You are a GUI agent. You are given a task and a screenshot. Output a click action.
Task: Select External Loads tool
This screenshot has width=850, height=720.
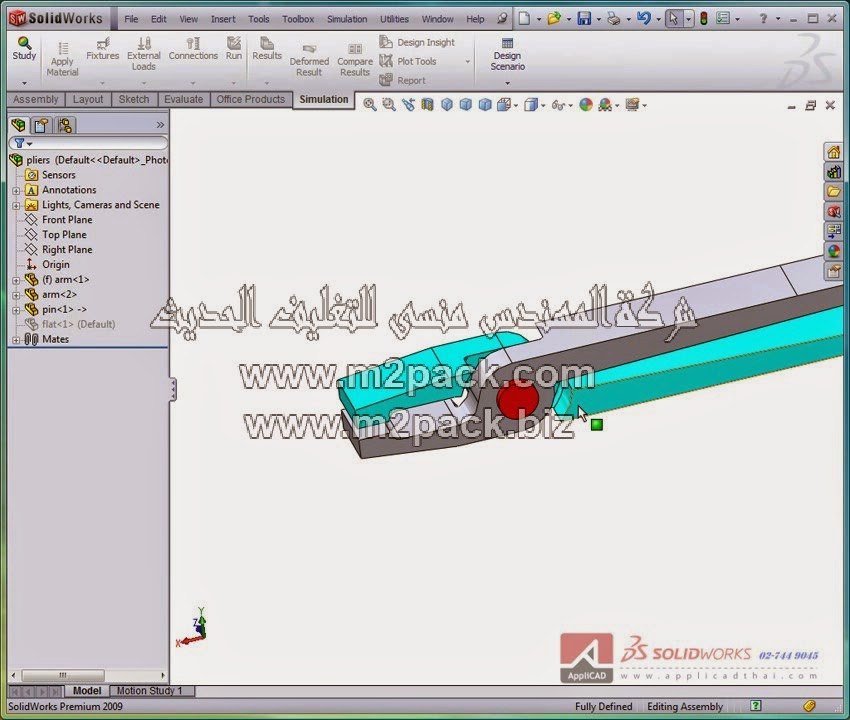tap(144, 54)
